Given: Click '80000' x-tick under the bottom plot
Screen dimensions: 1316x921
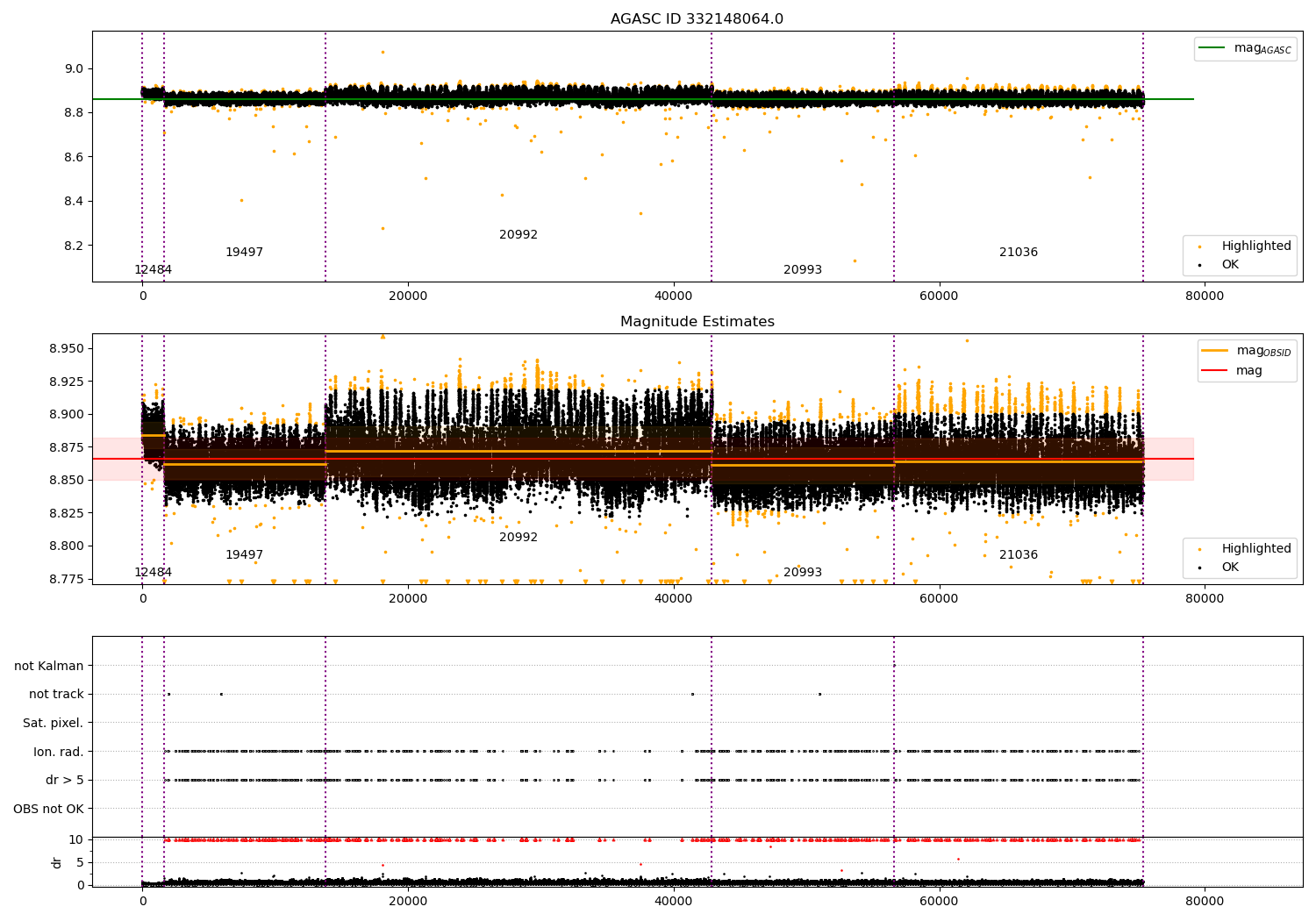Looking at the screenshot, I should (1204, 901).
